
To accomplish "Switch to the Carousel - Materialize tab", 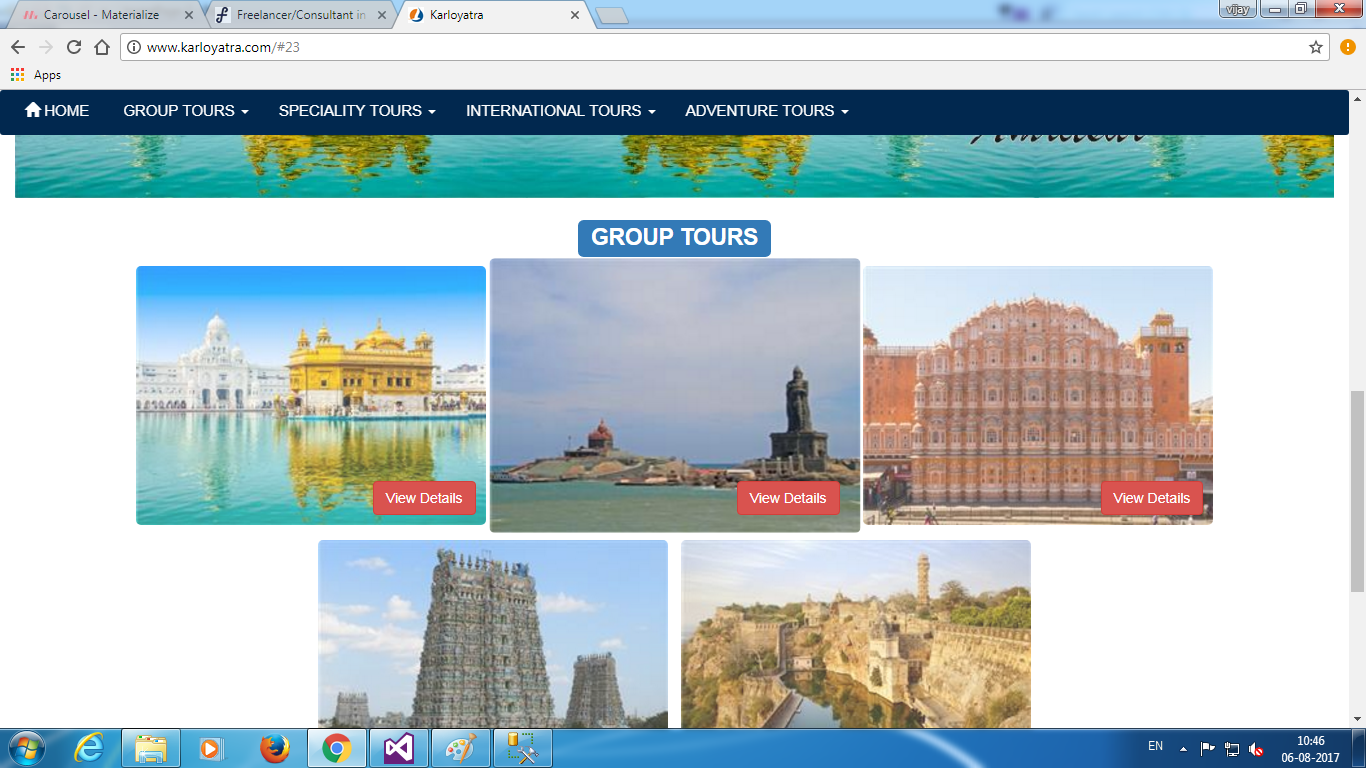I will [x=100, y=15].
